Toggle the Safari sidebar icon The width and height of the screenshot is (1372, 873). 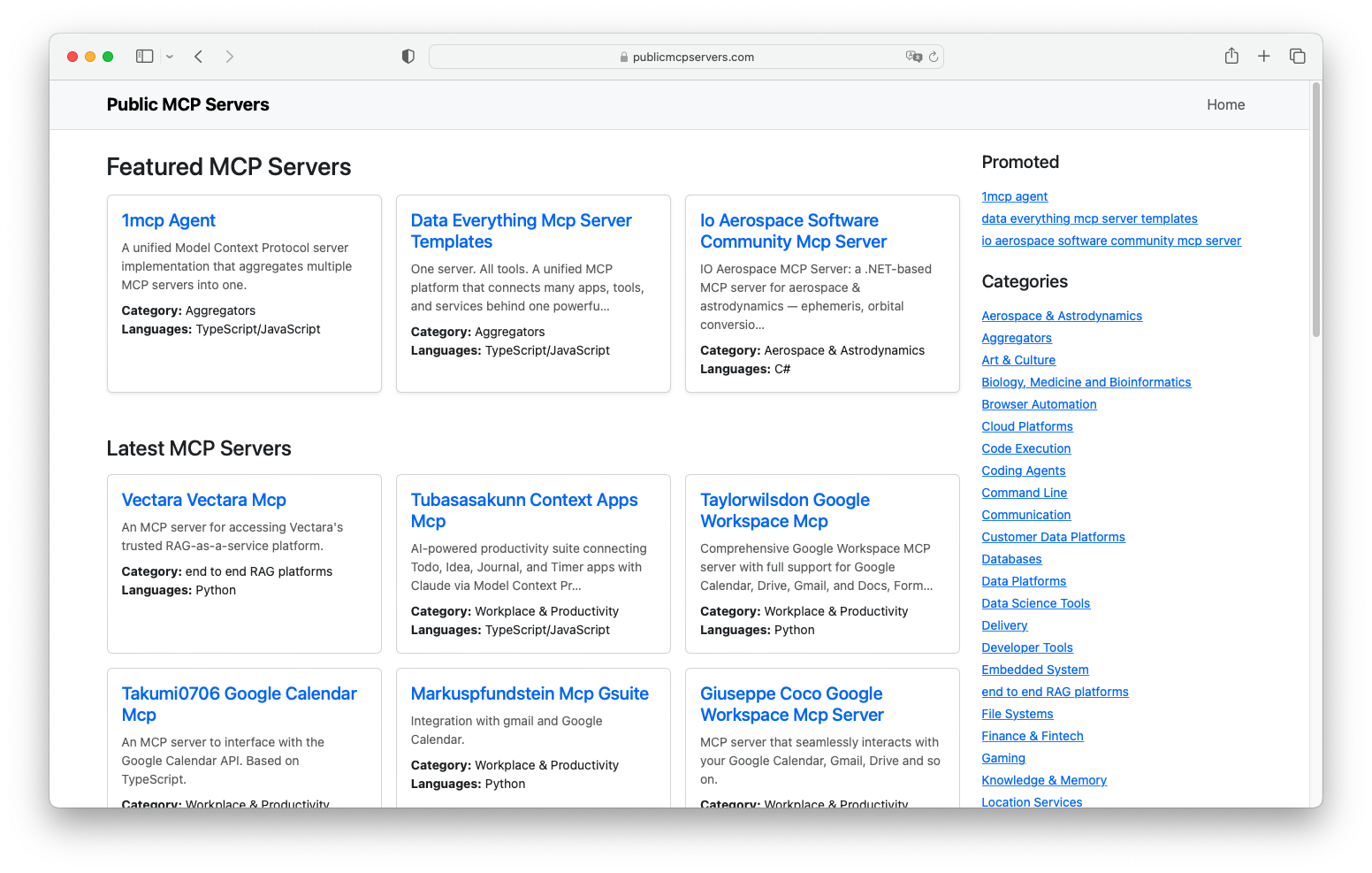coord(144,57)
